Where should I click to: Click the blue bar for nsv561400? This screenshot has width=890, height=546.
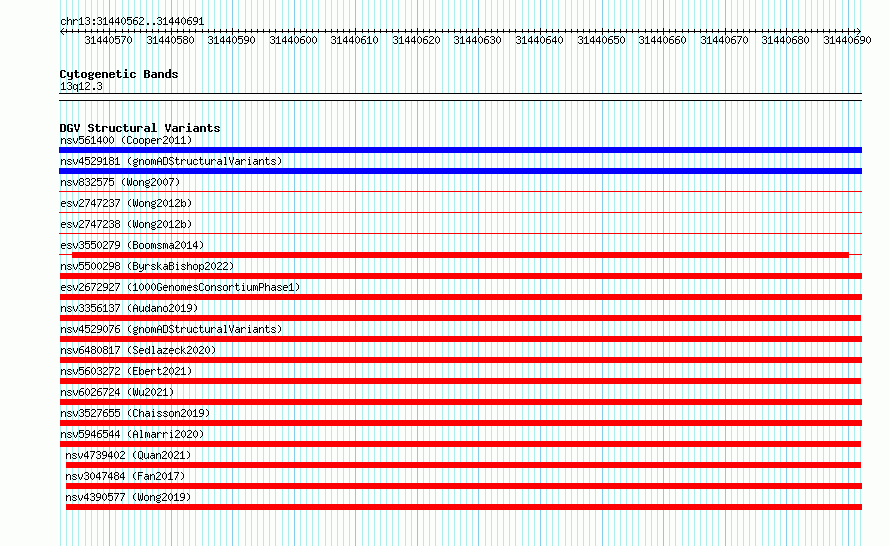click(460, 150)
